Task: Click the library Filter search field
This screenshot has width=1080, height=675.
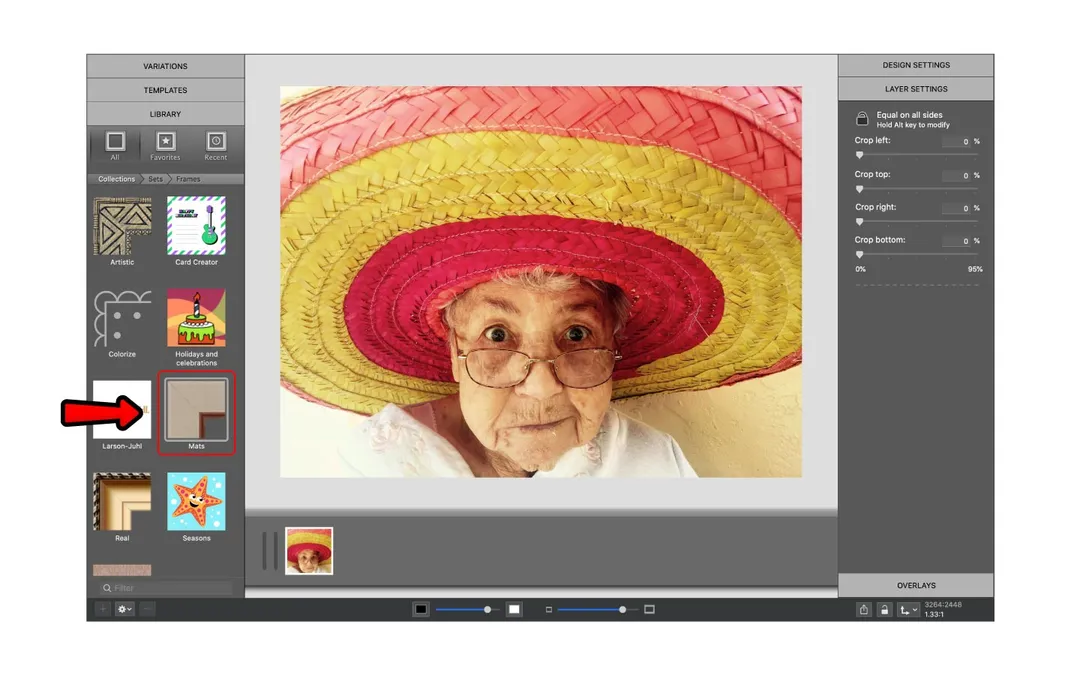Action: click(165, 588)
